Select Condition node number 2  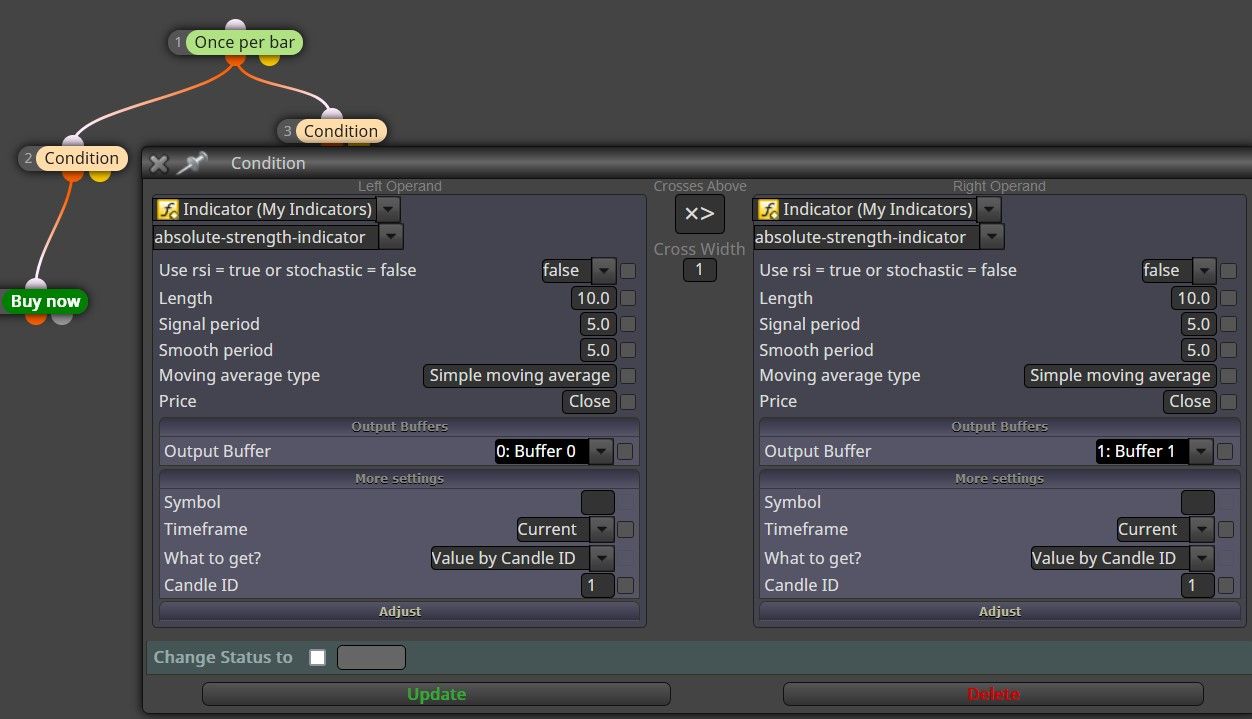(x=81, y=158)
